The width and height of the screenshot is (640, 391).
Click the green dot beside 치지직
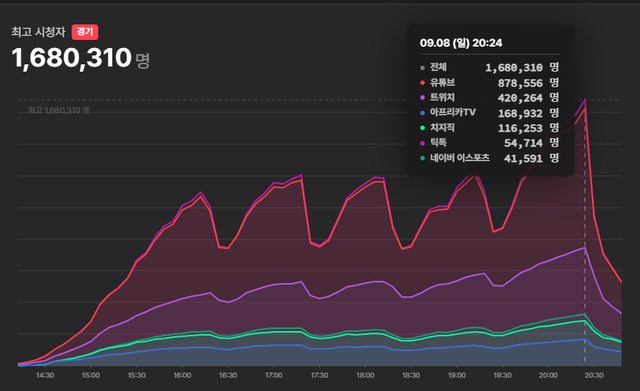tap(422, 128)
